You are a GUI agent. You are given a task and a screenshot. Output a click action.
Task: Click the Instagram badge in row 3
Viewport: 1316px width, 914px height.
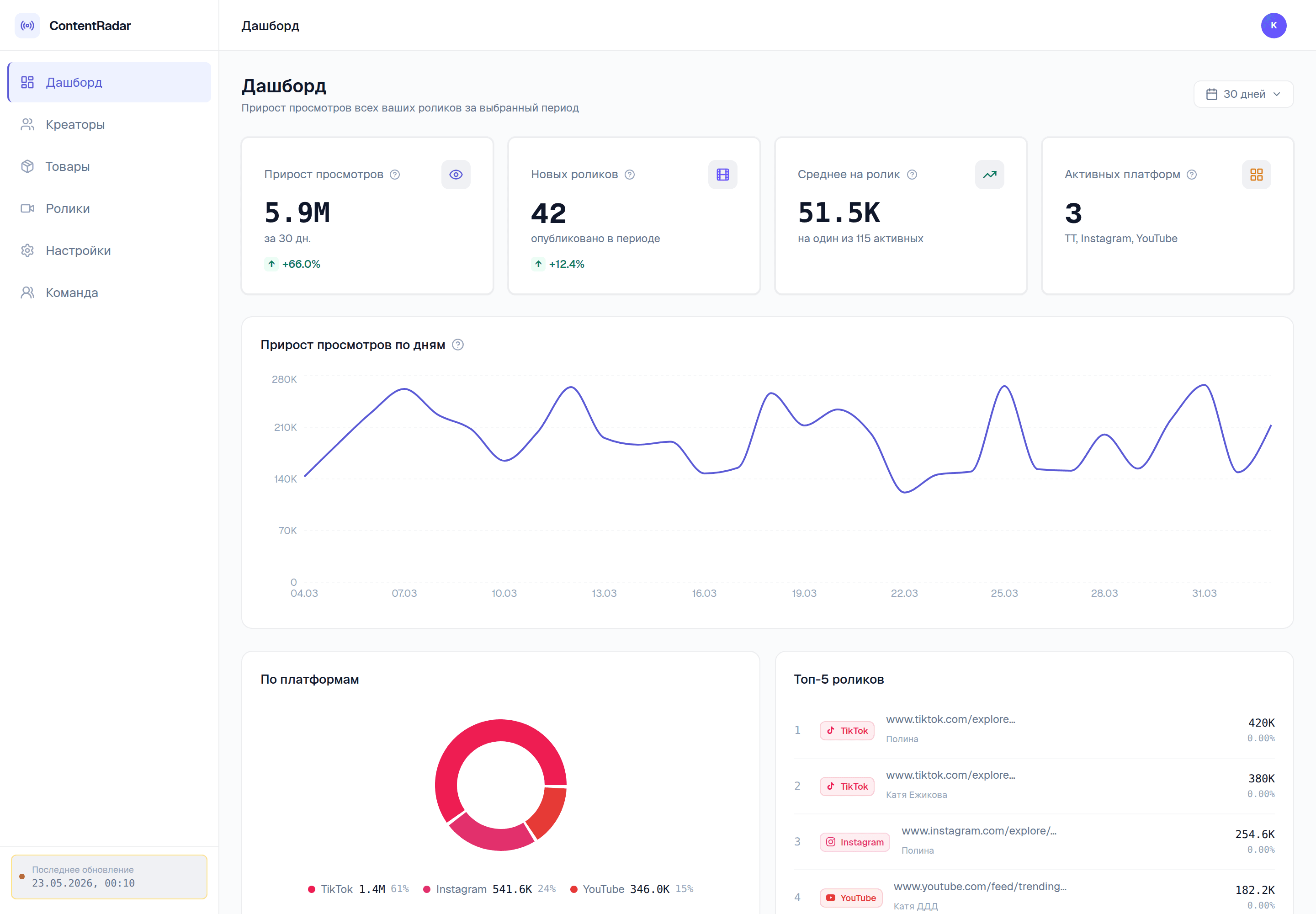coord(855,842)
